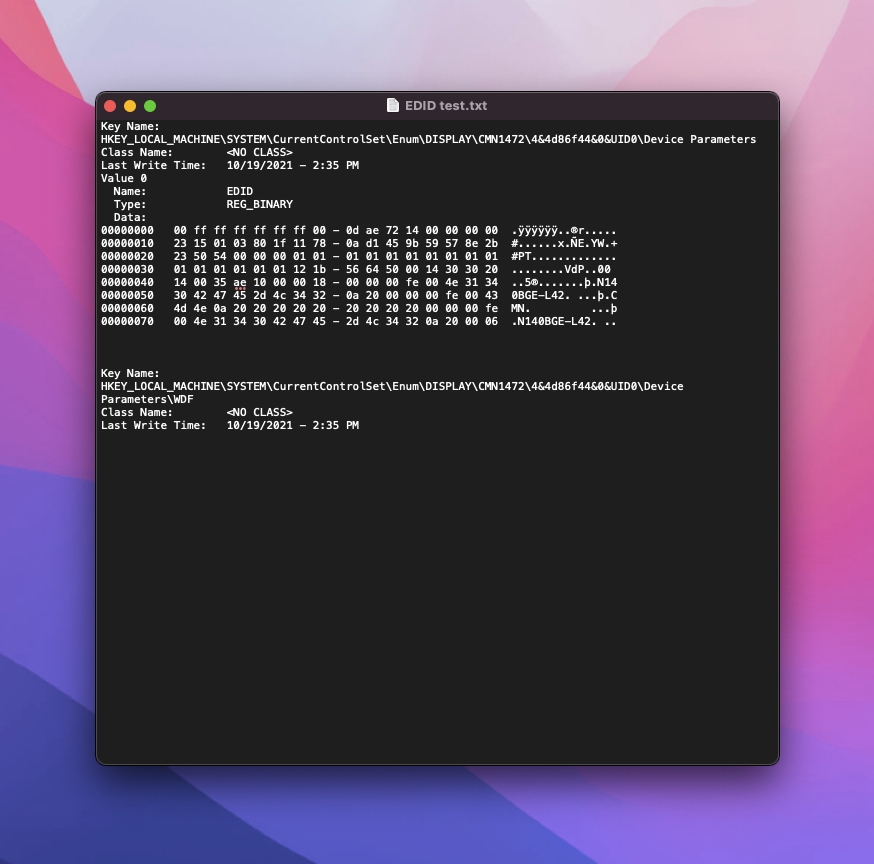Click the 'Parameters\WDF' line
This screenshot has height=864, width=874.
147,400
